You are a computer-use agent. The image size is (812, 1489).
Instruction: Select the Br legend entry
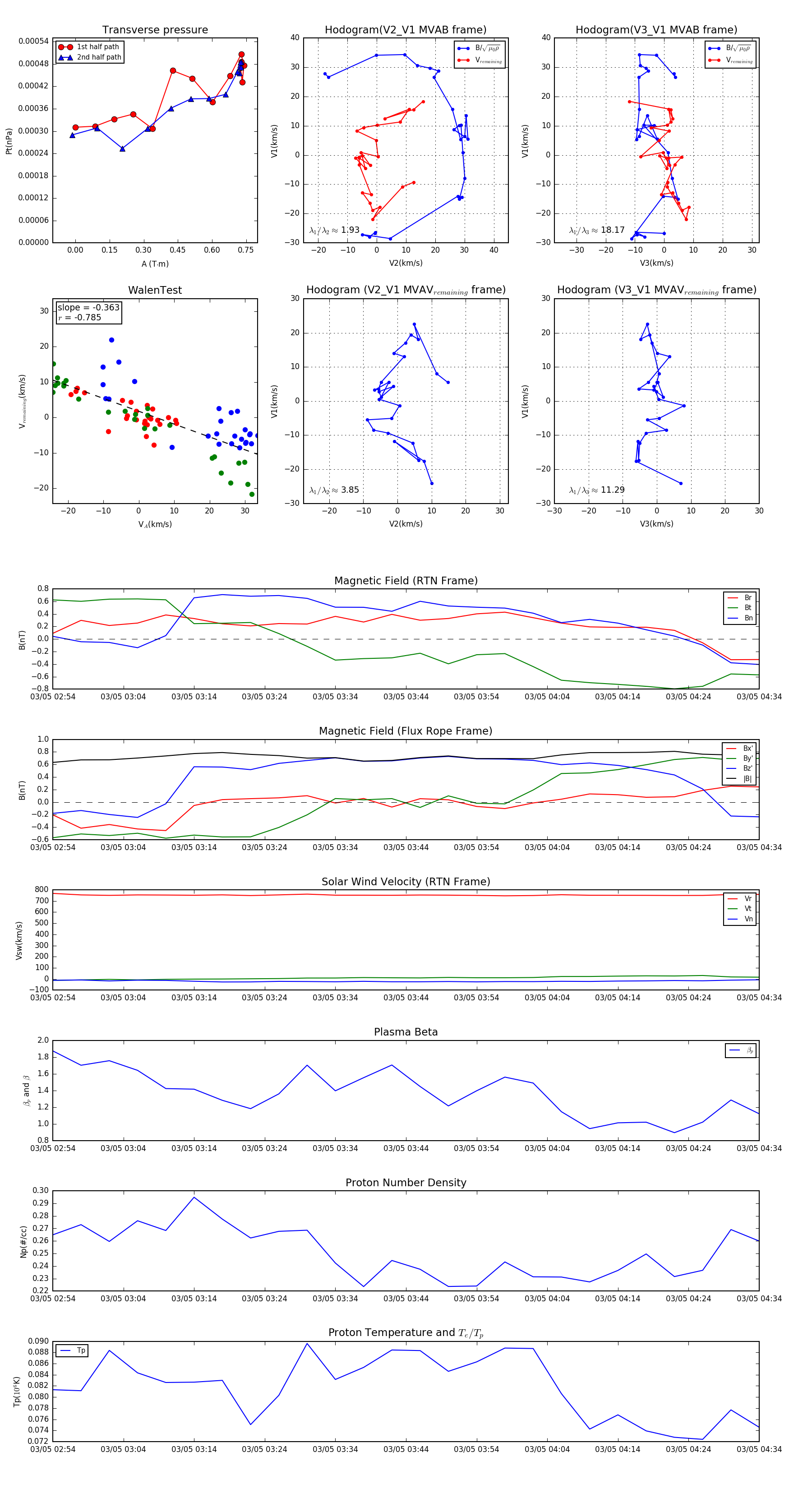coord(740,598)
